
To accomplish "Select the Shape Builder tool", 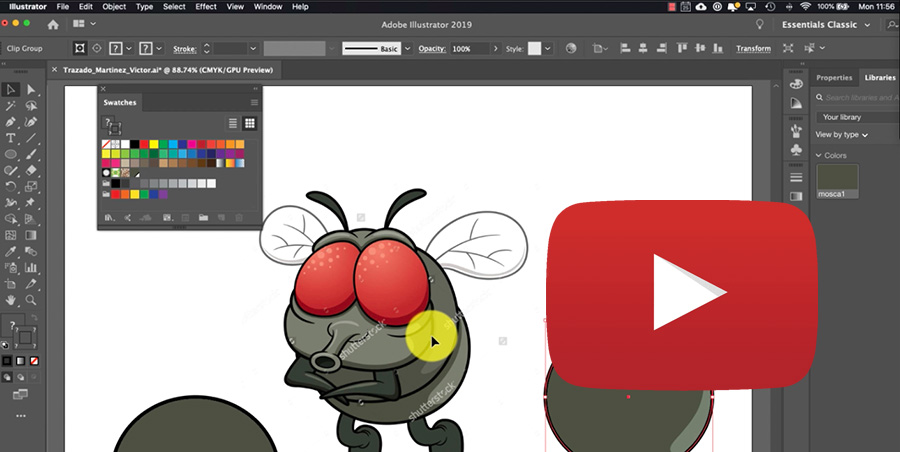I will click(x=10, y=219).
